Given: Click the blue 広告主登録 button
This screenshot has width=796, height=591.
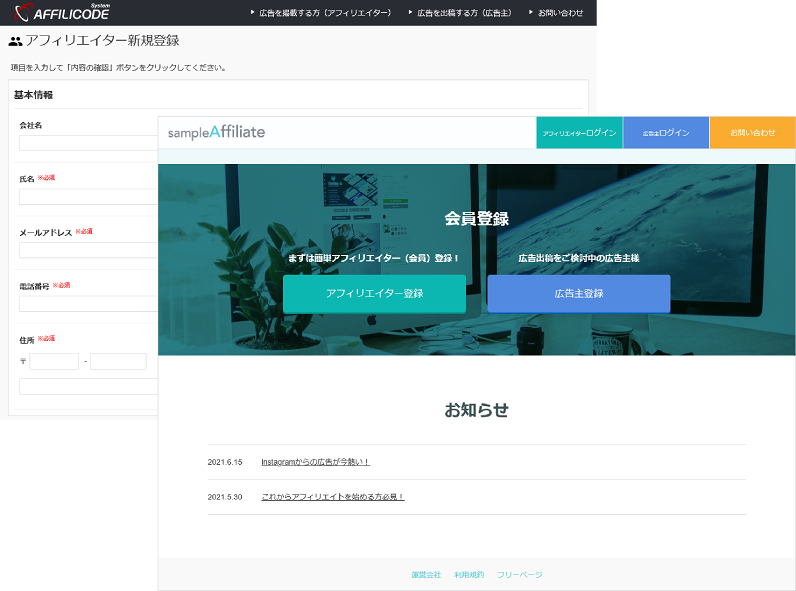Looking at the screenshot, I should click(x=578, y=294).
